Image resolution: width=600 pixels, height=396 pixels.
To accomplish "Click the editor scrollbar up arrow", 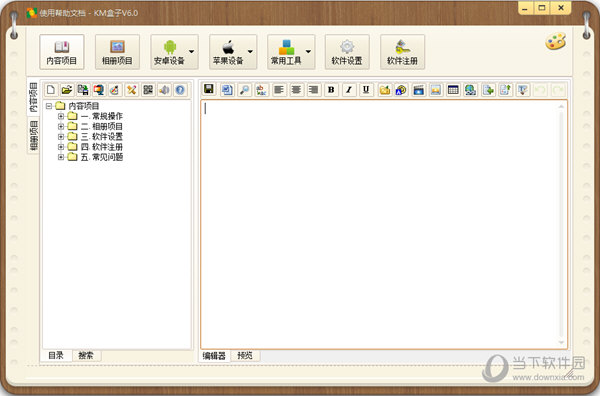I will pos(561,106).
